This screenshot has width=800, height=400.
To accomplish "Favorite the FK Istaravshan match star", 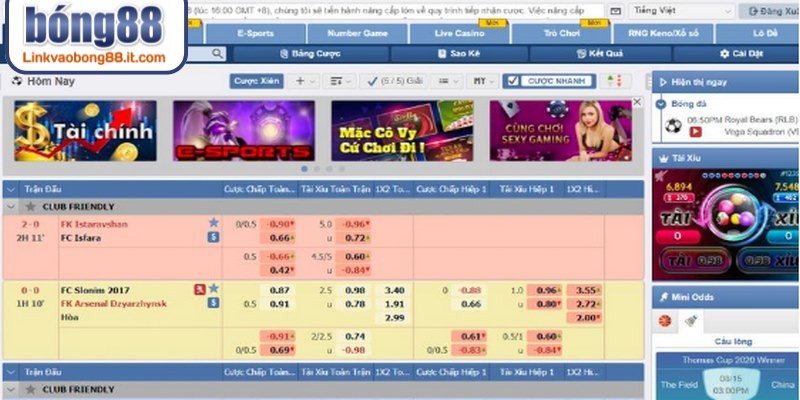I will coord(213,223).
